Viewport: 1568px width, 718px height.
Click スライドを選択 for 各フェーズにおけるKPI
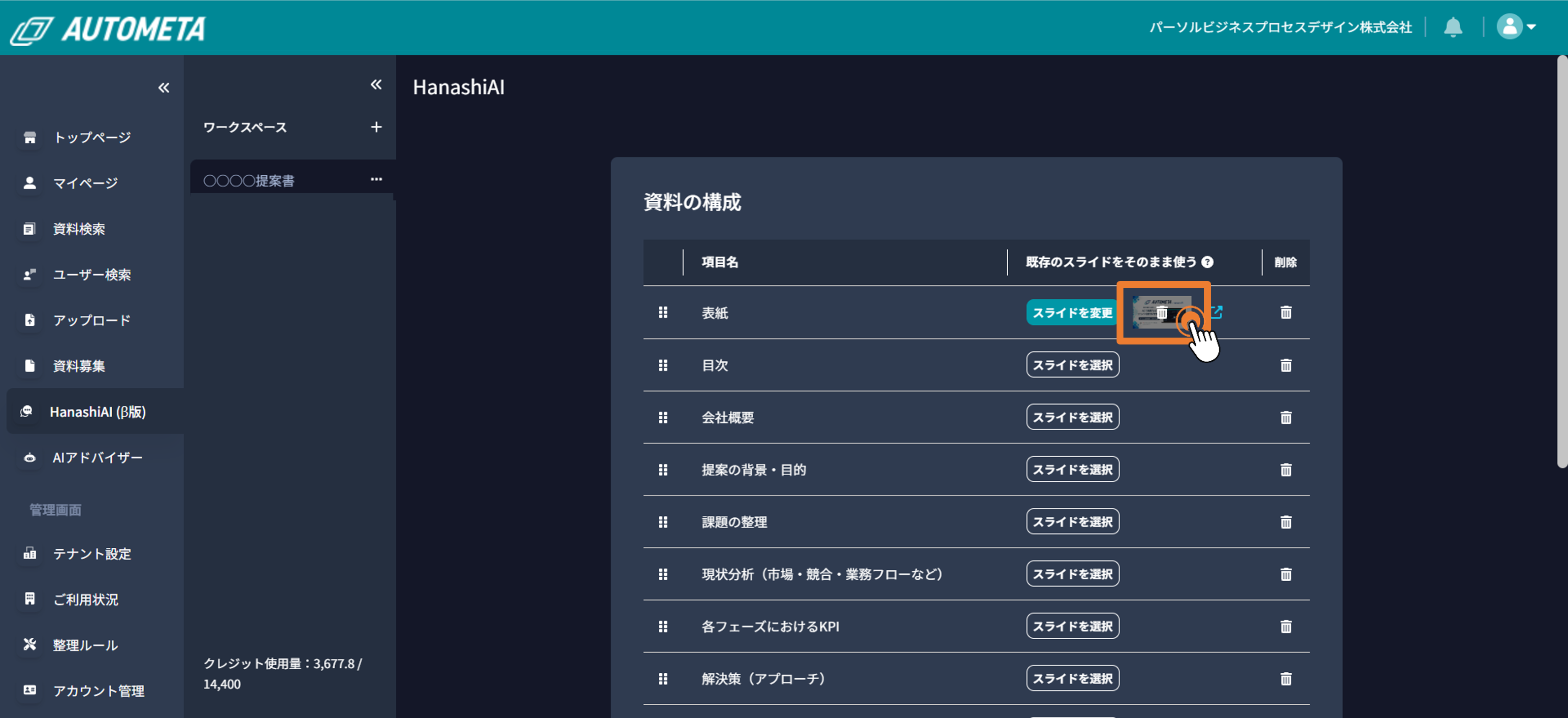tap(1073, 627)
